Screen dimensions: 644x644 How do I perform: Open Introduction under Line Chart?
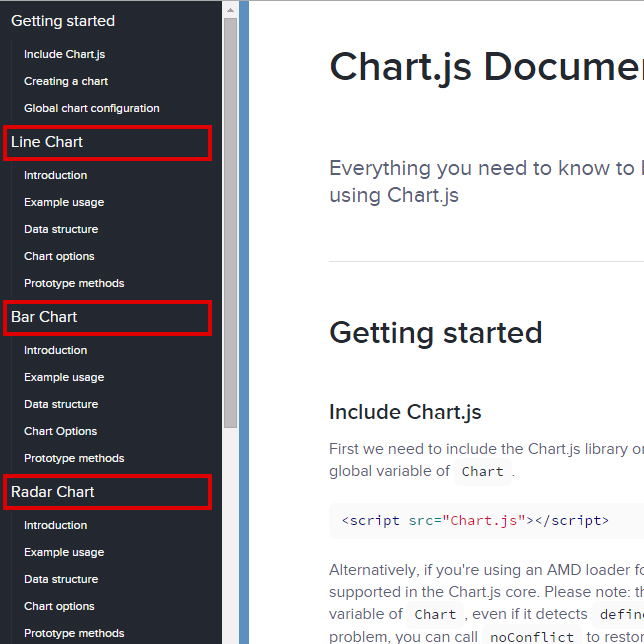point(55,175)
